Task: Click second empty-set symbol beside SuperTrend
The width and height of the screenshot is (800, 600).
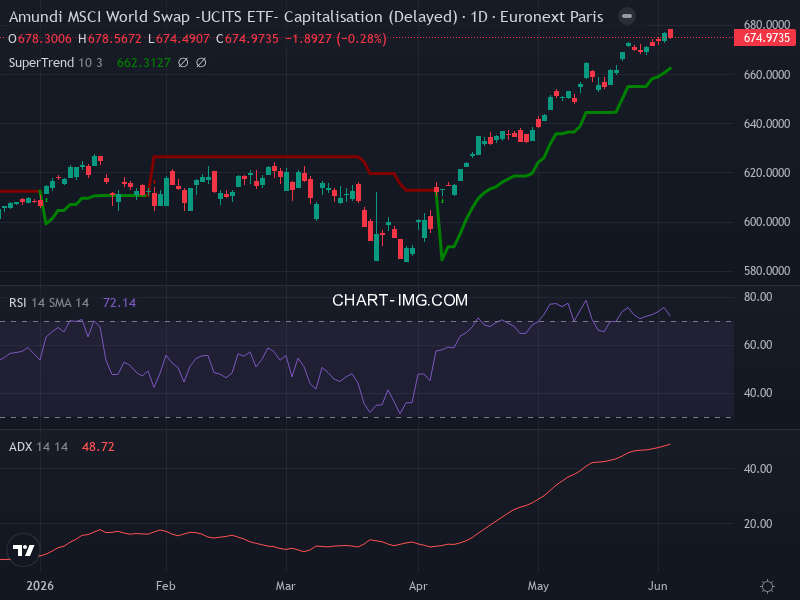Action: point(201,63)
